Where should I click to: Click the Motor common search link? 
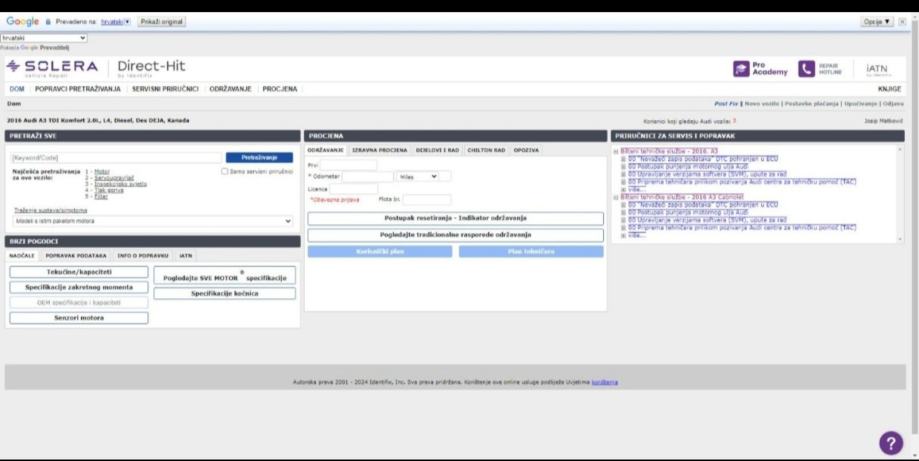pos(102,172)
